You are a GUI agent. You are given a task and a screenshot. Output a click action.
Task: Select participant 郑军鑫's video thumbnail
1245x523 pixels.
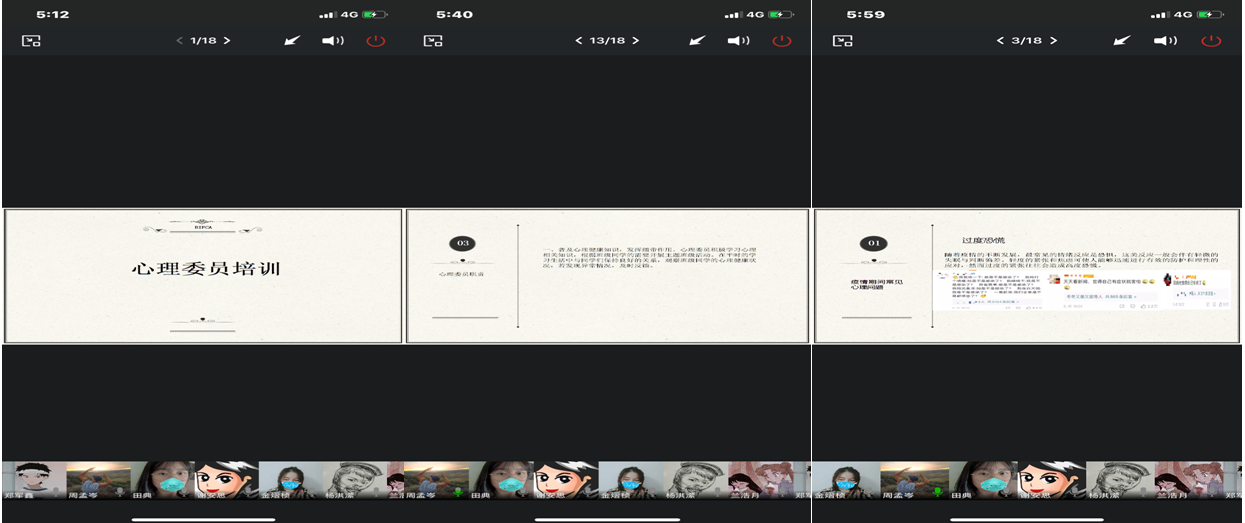(x=32, y=481)
